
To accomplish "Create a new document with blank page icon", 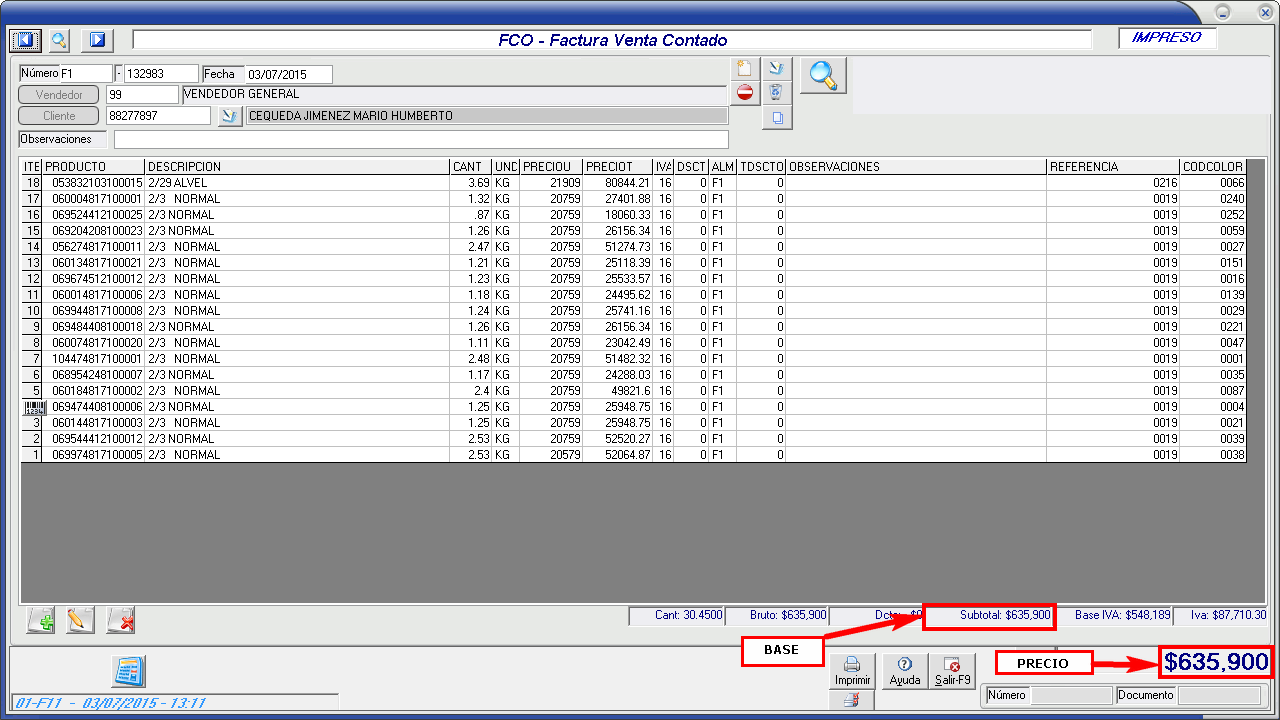I will 744,69.
